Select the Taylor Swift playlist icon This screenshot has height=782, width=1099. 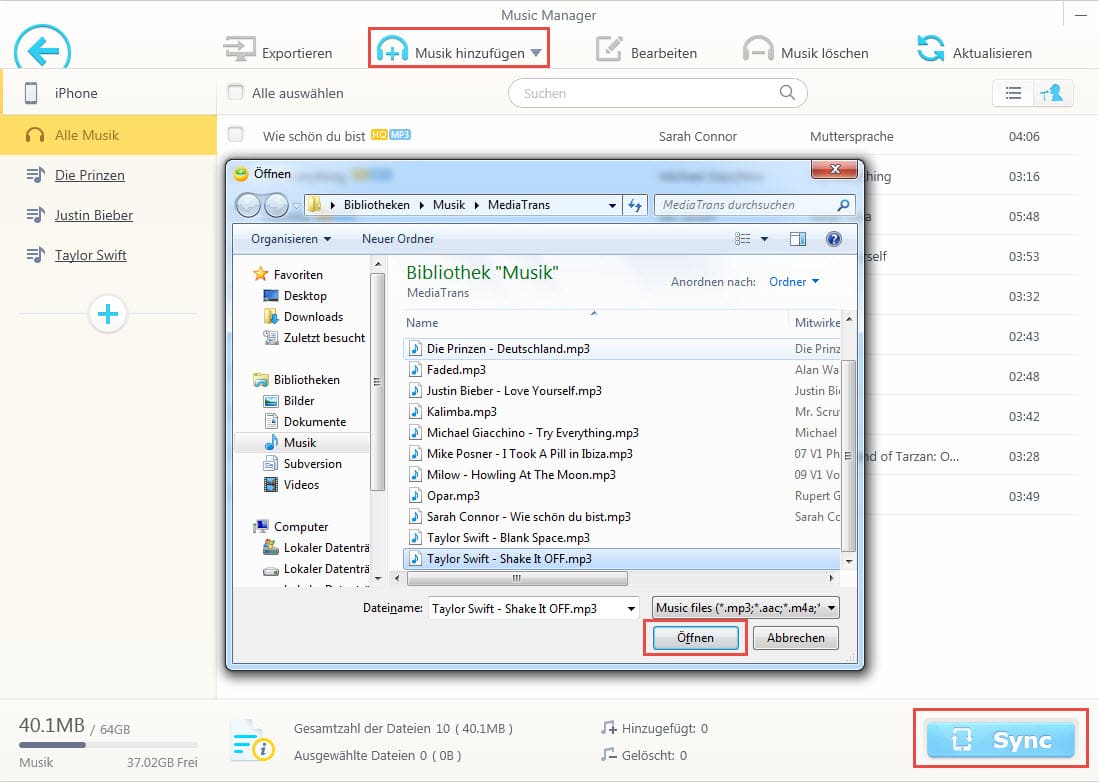pos(35,255)
